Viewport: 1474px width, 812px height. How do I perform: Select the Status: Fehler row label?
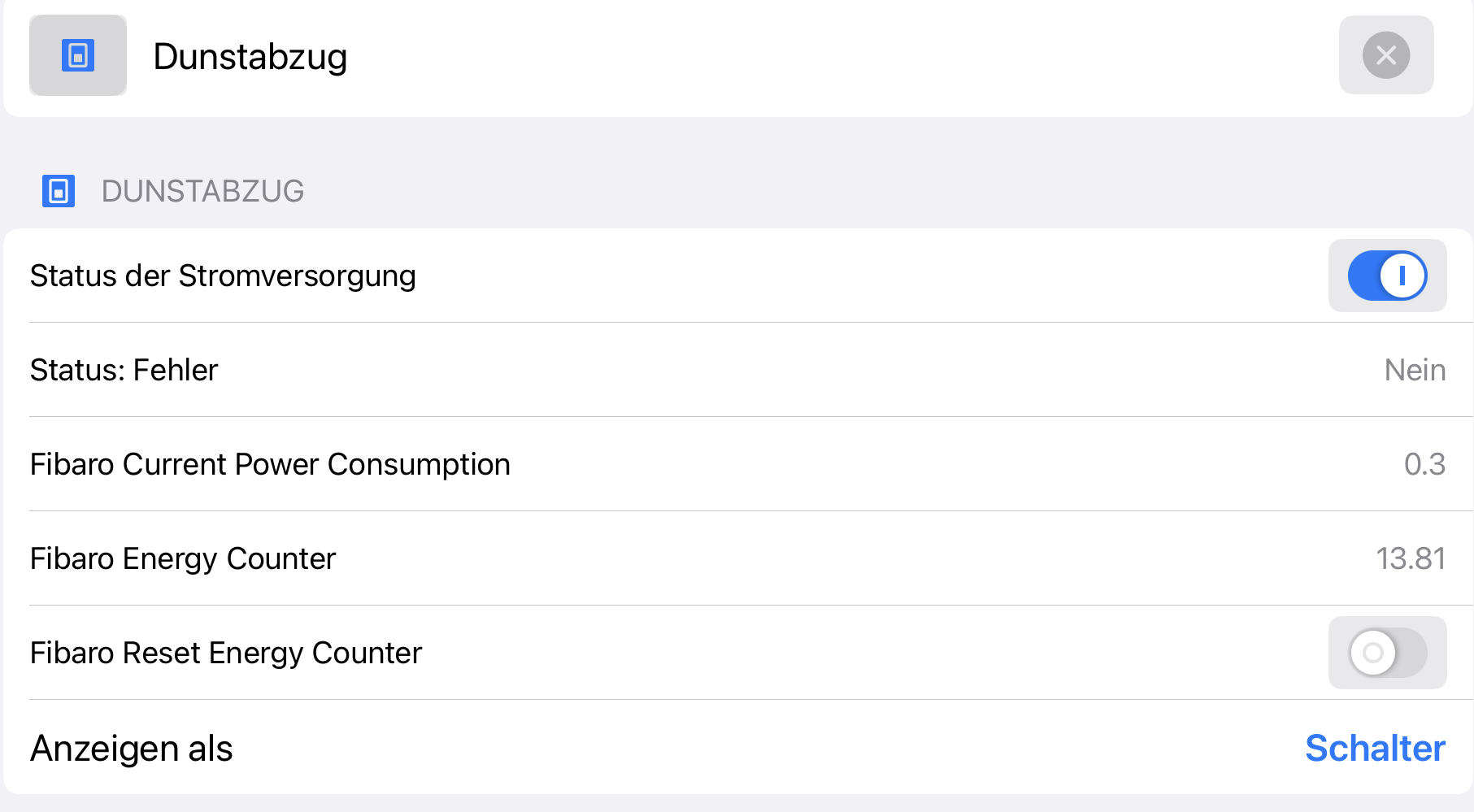(124, 370)
